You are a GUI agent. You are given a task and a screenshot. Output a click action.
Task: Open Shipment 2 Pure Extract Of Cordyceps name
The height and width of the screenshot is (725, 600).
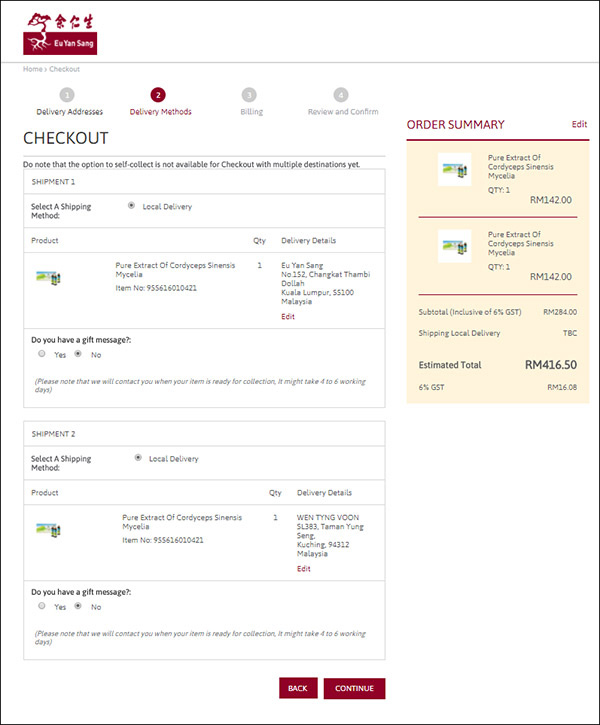click(x=182, y=522)
